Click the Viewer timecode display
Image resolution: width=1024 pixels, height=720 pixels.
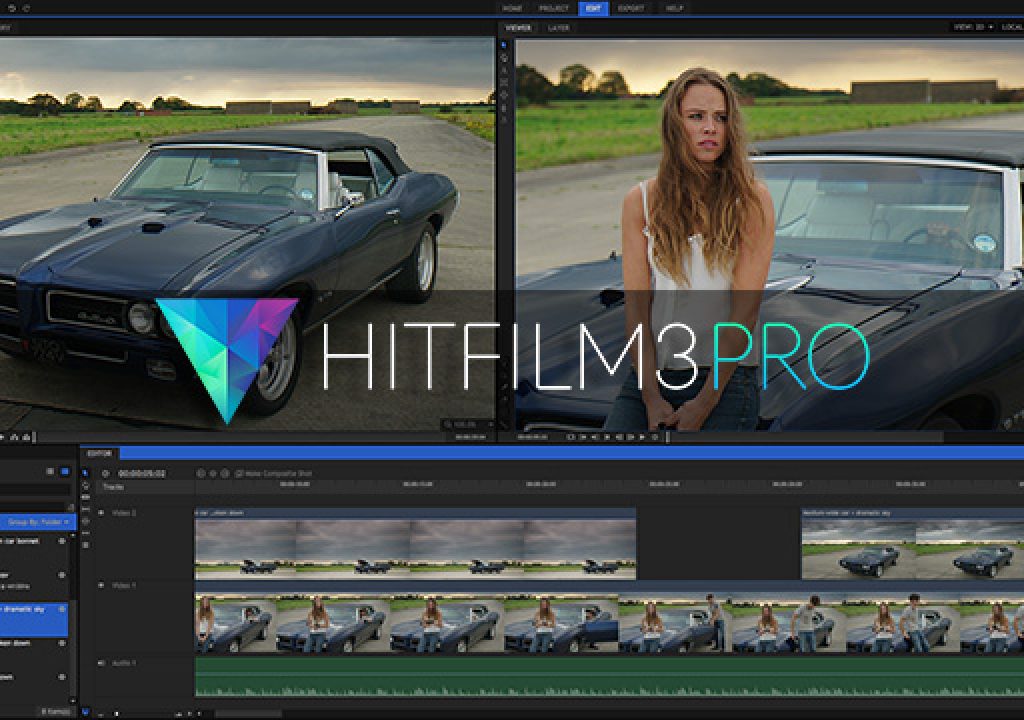point(532,437)
